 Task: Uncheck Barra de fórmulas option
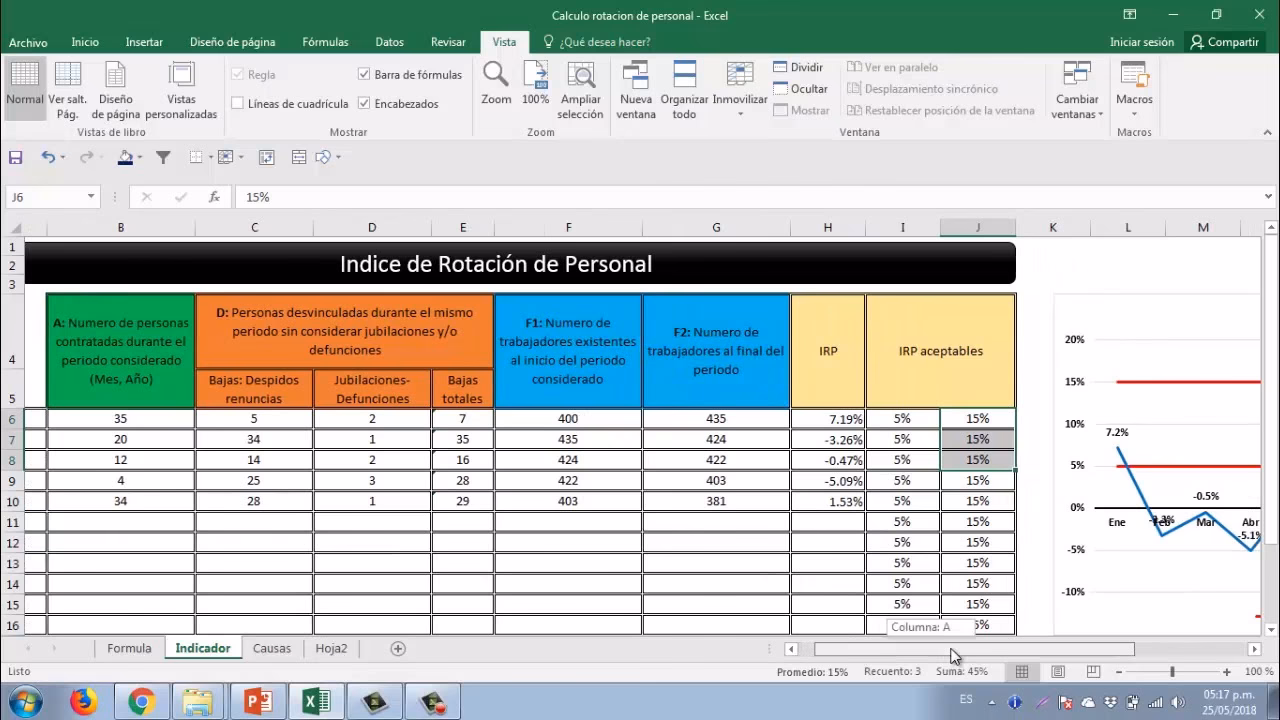pyautogui.click(x=363, y=74)
